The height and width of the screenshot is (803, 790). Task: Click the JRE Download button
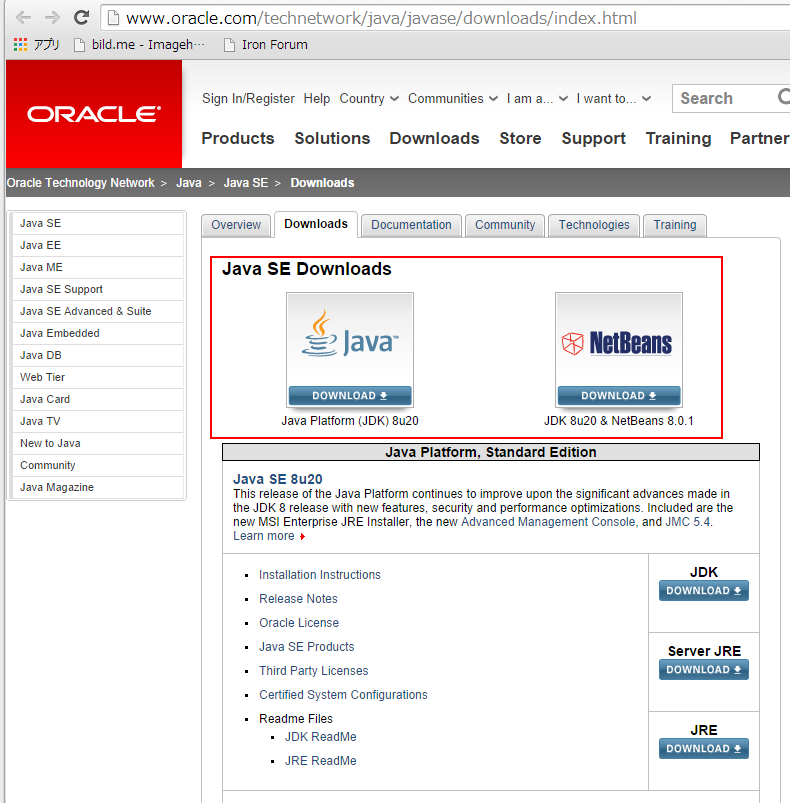click(703, 748)
